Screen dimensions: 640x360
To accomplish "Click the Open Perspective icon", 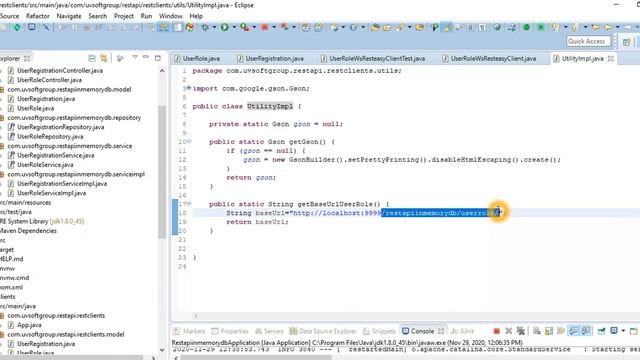I will point(627,42).
